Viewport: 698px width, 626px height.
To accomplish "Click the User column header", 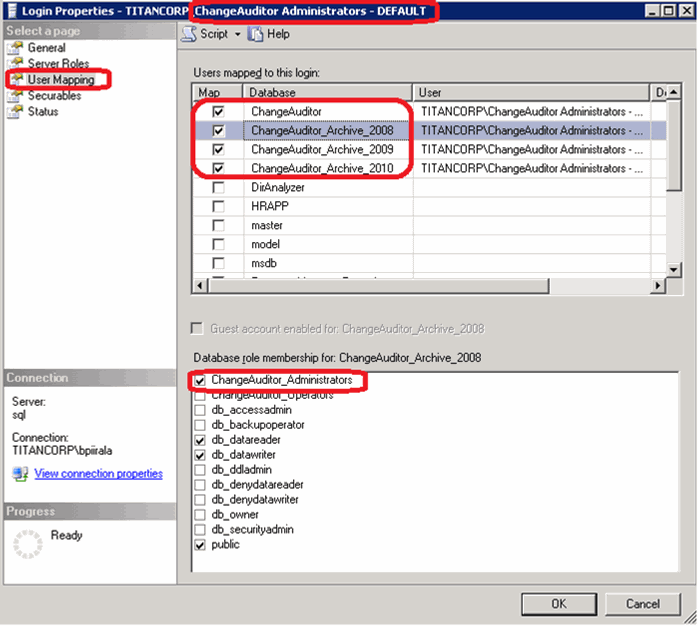I will [531, 92].
